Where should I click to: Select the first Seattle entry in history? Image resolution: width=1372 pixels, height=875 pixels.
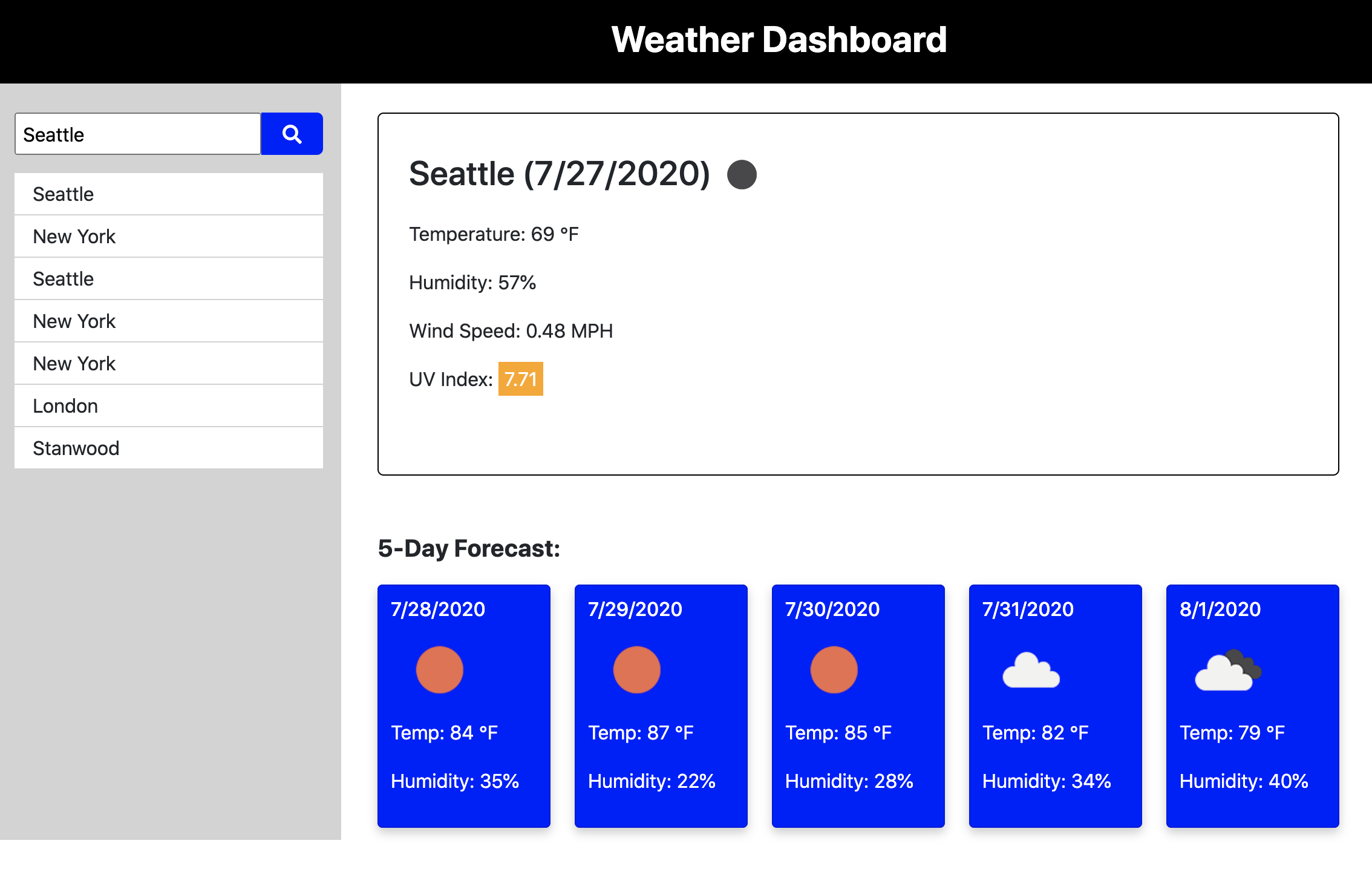tap(168, 194)
